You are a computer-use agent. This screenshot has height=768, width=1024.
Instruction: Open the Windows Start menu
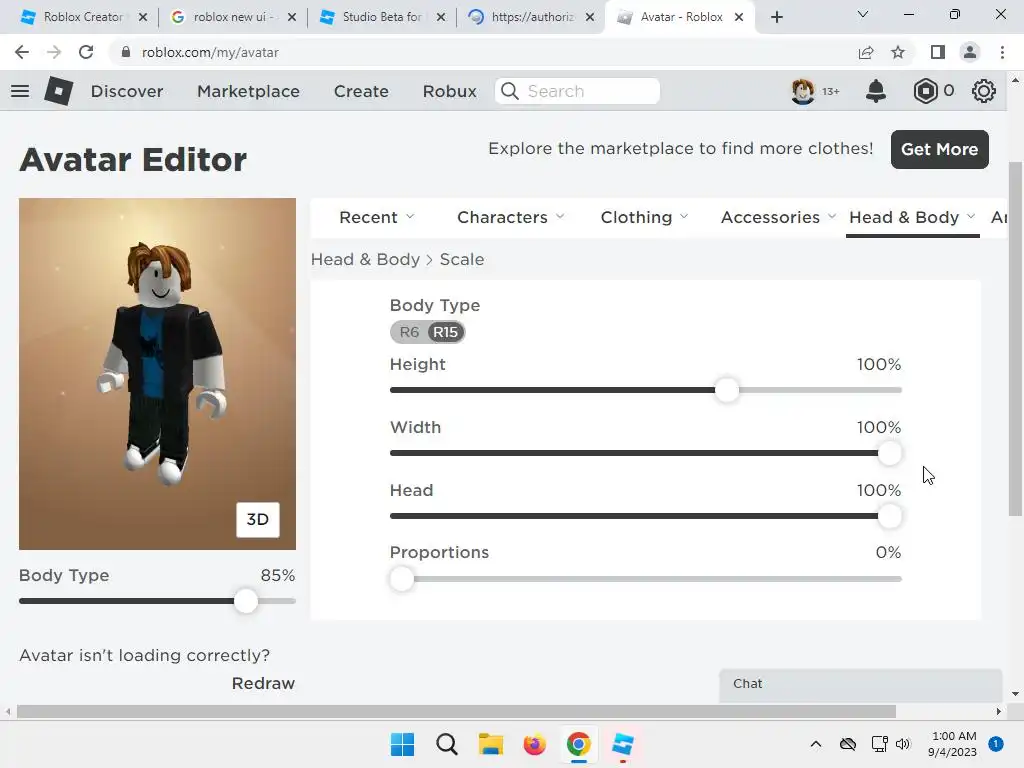pos(402,744)
